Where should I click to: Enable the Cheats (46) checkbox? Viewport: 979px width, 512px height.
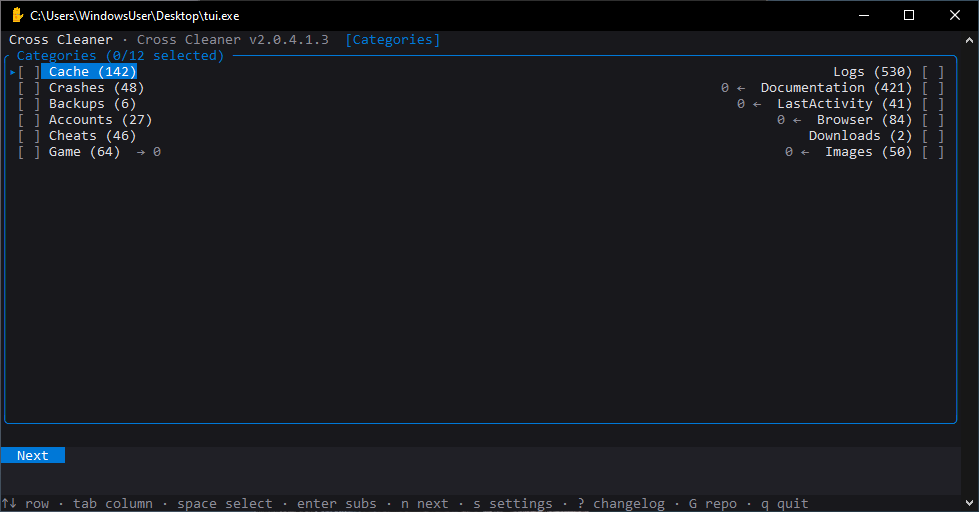pos(29,136)
